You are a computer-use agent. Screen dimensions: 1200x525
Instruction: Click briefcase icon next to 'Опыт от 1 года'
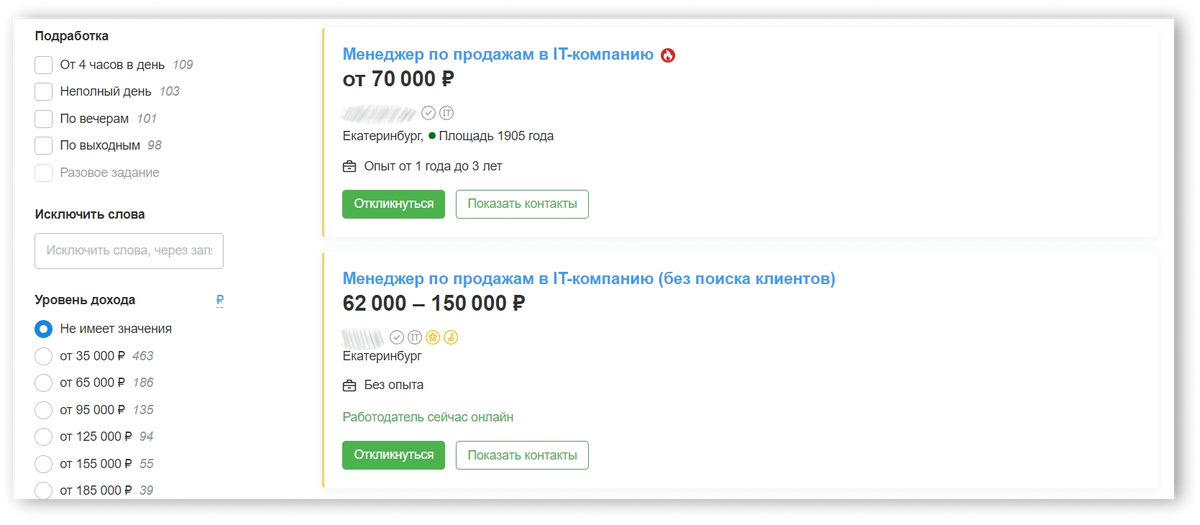(x=349, y=166)
